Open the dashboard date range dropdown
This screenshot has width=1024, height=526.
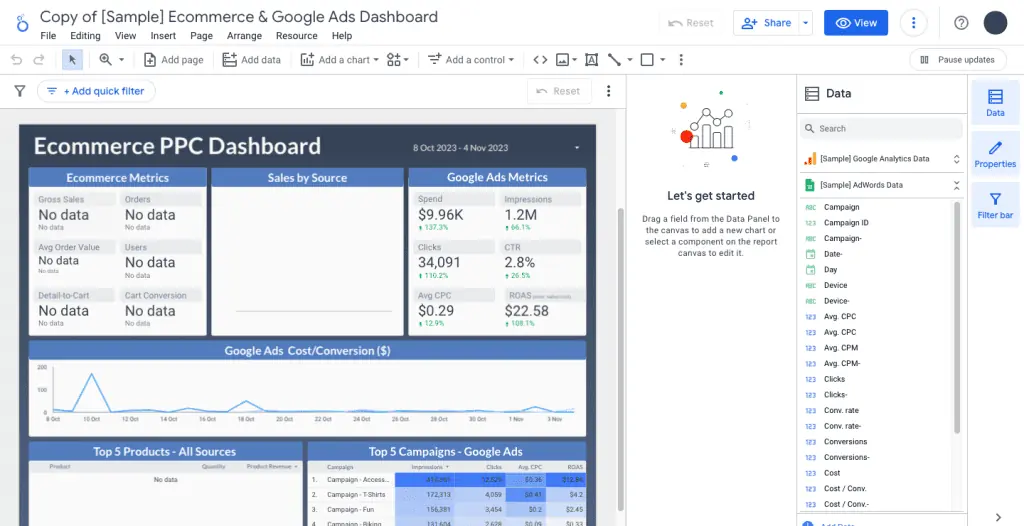(577, 148)
